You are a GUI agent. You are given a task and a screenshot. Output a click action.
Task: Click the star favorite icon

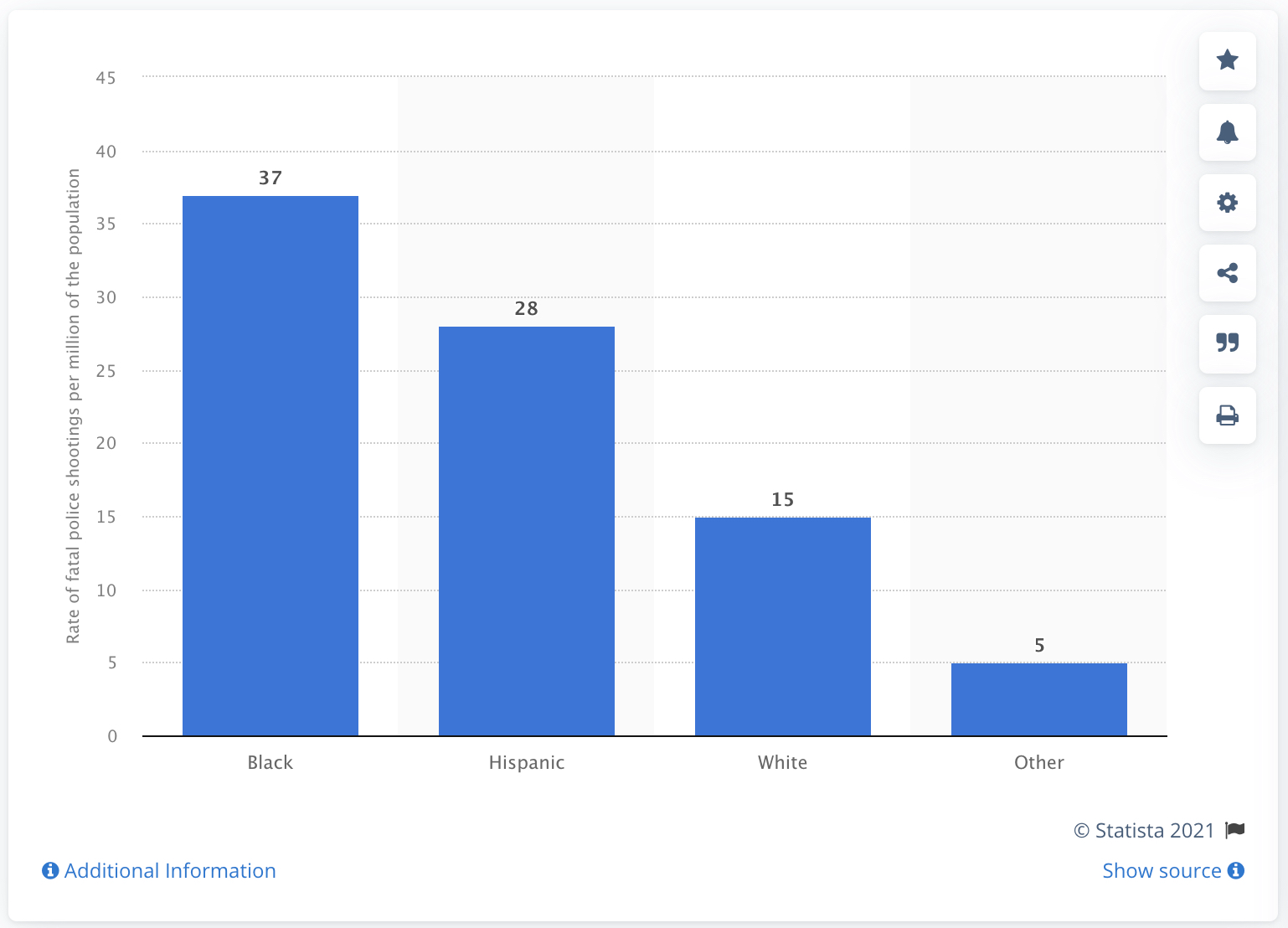1227,60
